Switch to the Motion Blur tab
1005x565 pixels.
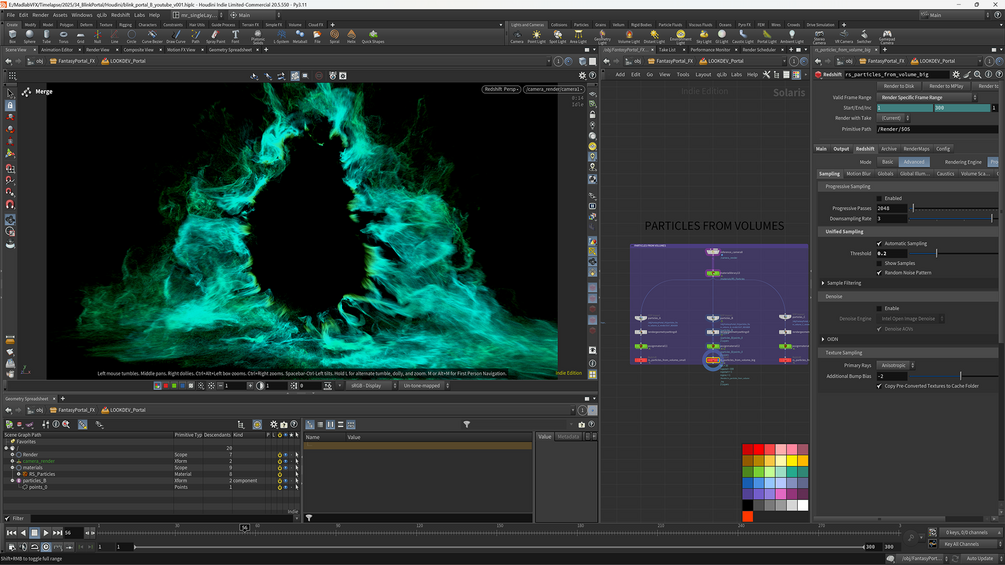[858, 174]
